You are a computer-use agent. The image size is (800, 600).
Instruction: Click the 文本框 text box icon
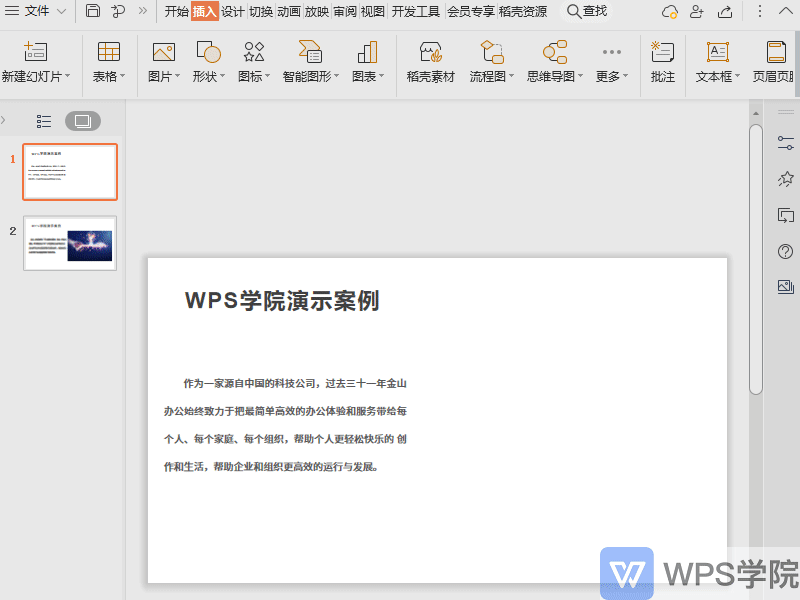coord(718,52)
